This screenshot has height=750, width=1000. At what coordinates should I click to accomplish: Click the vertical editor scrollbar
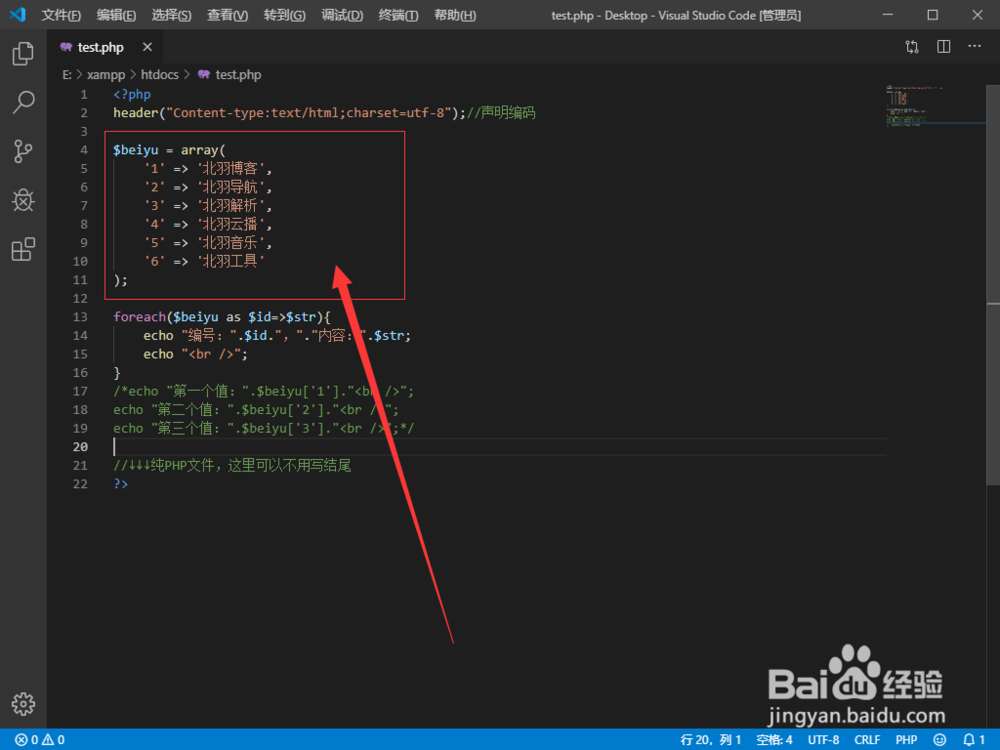pyautogui.click(x=993, y=284)
